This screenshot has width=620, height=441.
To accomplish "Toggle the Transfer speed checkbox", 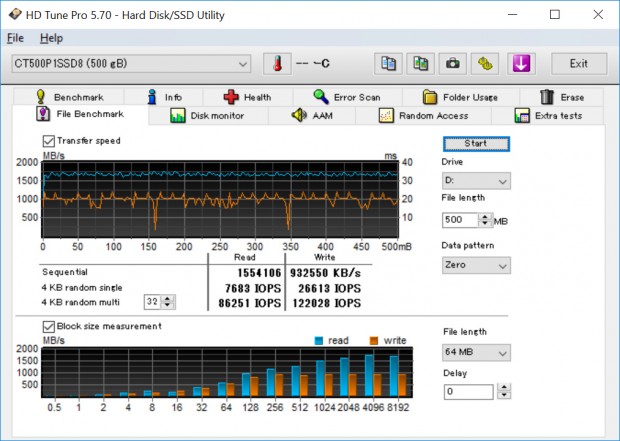I will 49,141.
